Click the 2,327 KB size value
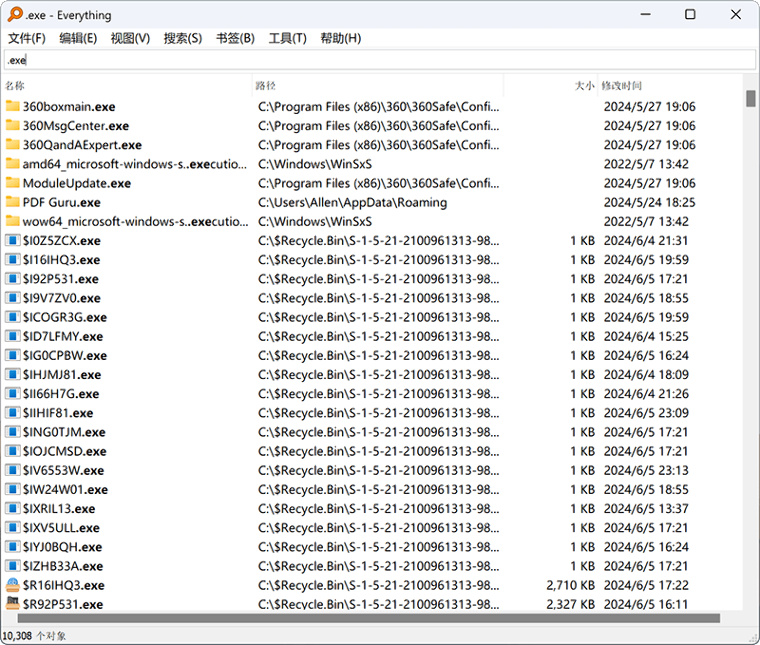Viewport: 760px width, 645px height. pos(570,604)
